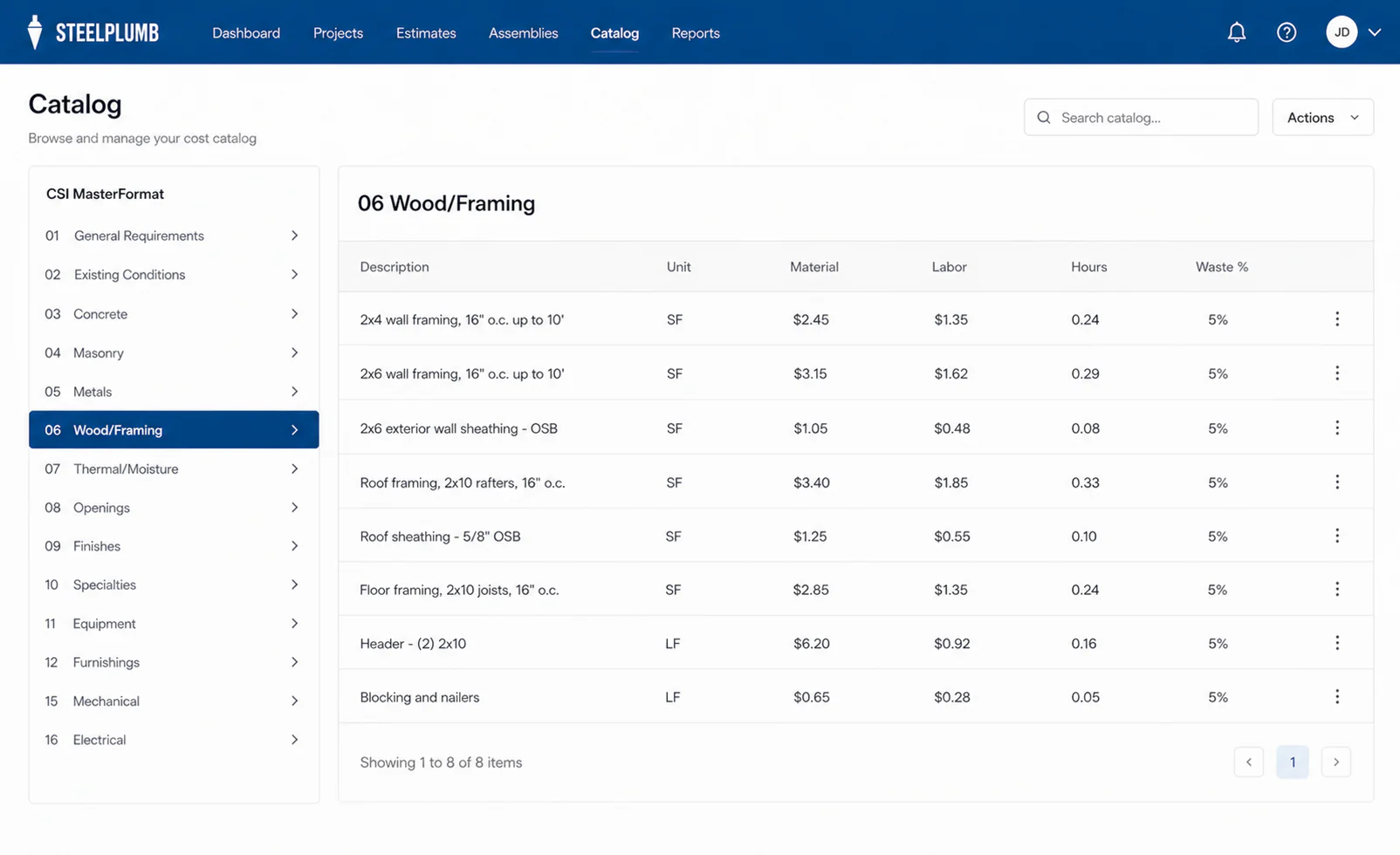Go to Estimates tab
Viewport: 1400px width, 855px height.
(426, 33)
